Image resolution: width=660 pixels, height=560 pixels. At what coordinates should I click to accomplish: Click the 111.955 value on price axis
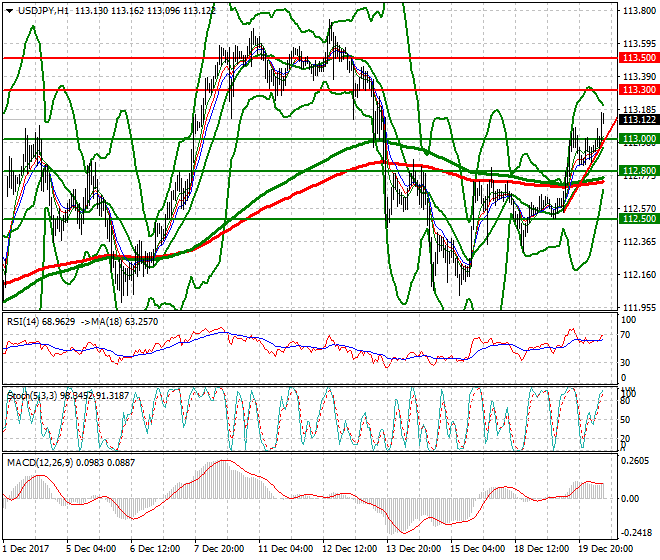[637, 307]
